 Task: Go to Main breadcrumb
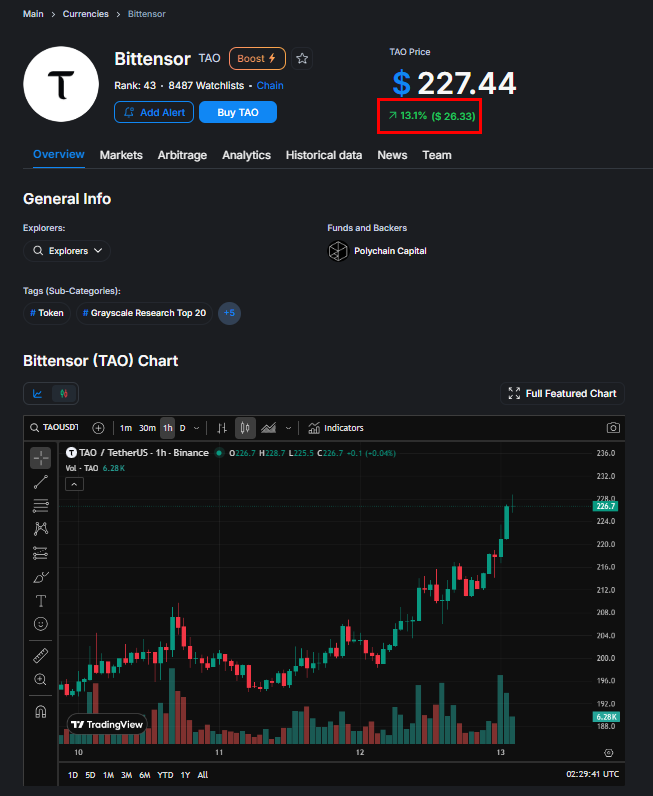point(33,14)
